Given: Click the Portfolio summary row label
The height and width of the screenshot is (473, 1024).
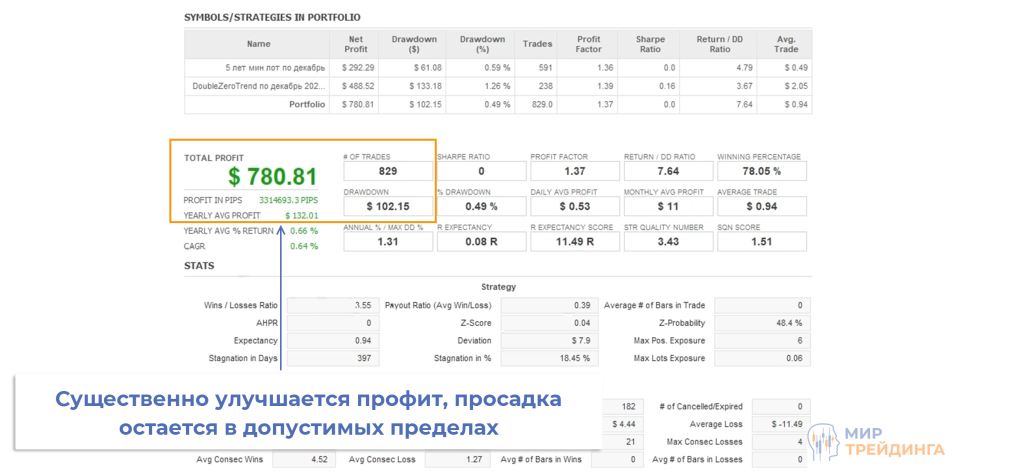Looking at the screenshot, I should pyautogui.click(x=307, y=104).
